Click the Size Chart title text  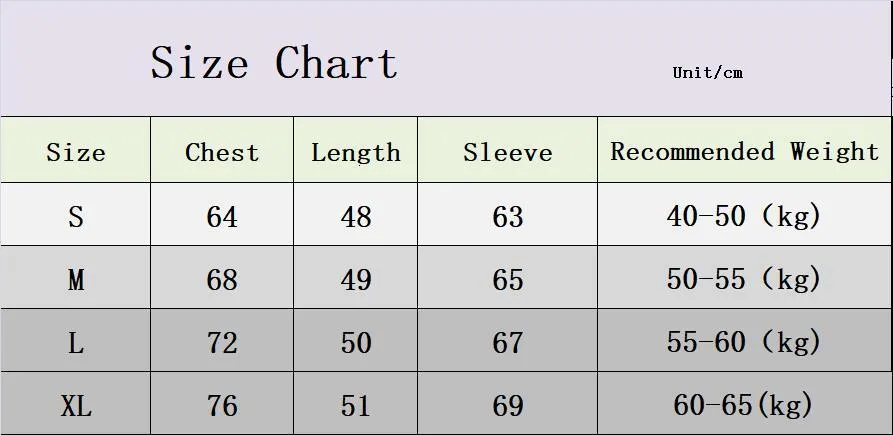click(x=274, y=63)
